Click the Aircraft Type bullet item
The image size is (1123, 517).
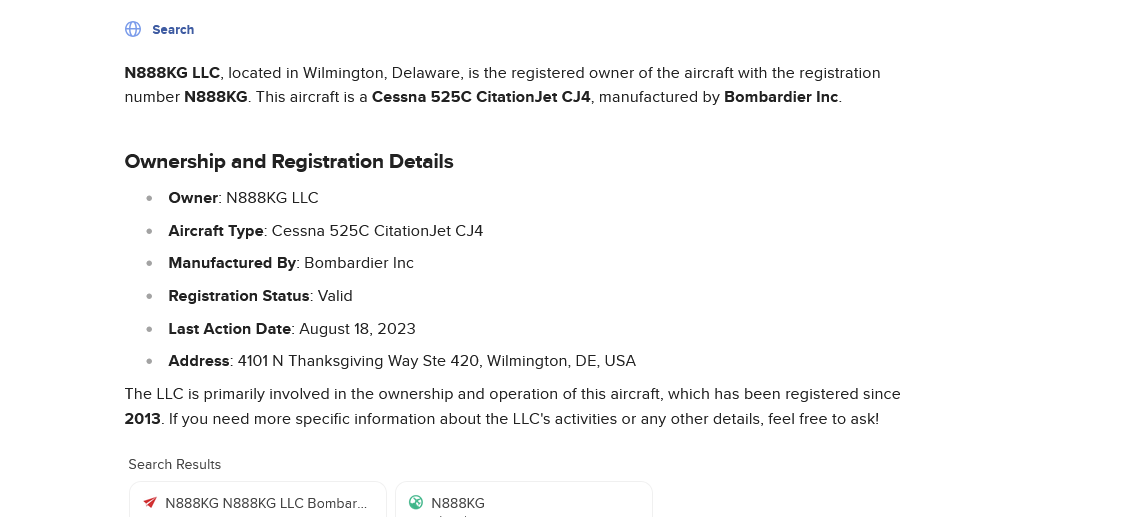325,231
